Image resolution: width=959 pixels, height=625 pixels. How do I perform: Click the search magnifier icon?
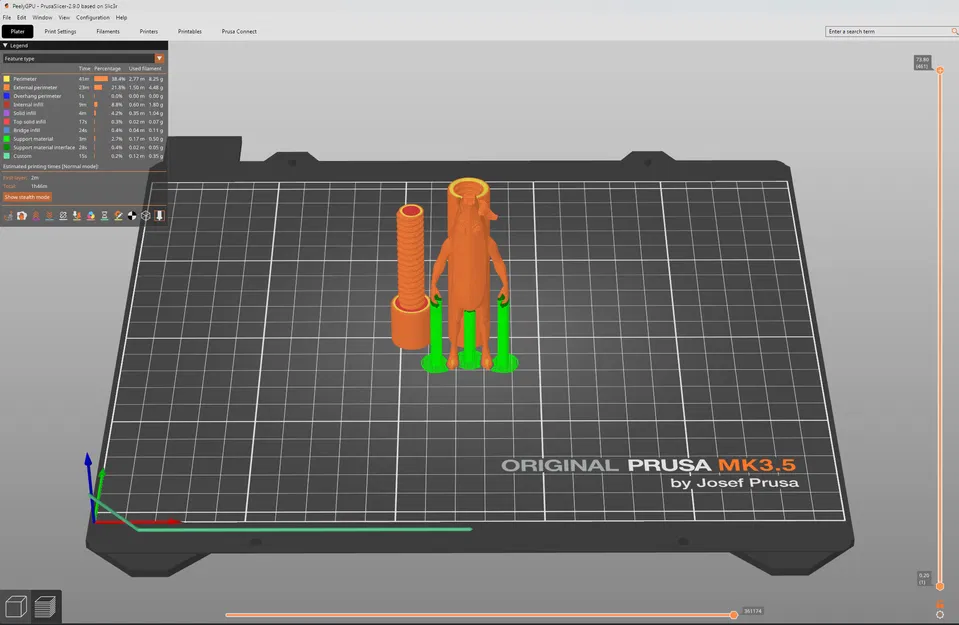(954, 31)
